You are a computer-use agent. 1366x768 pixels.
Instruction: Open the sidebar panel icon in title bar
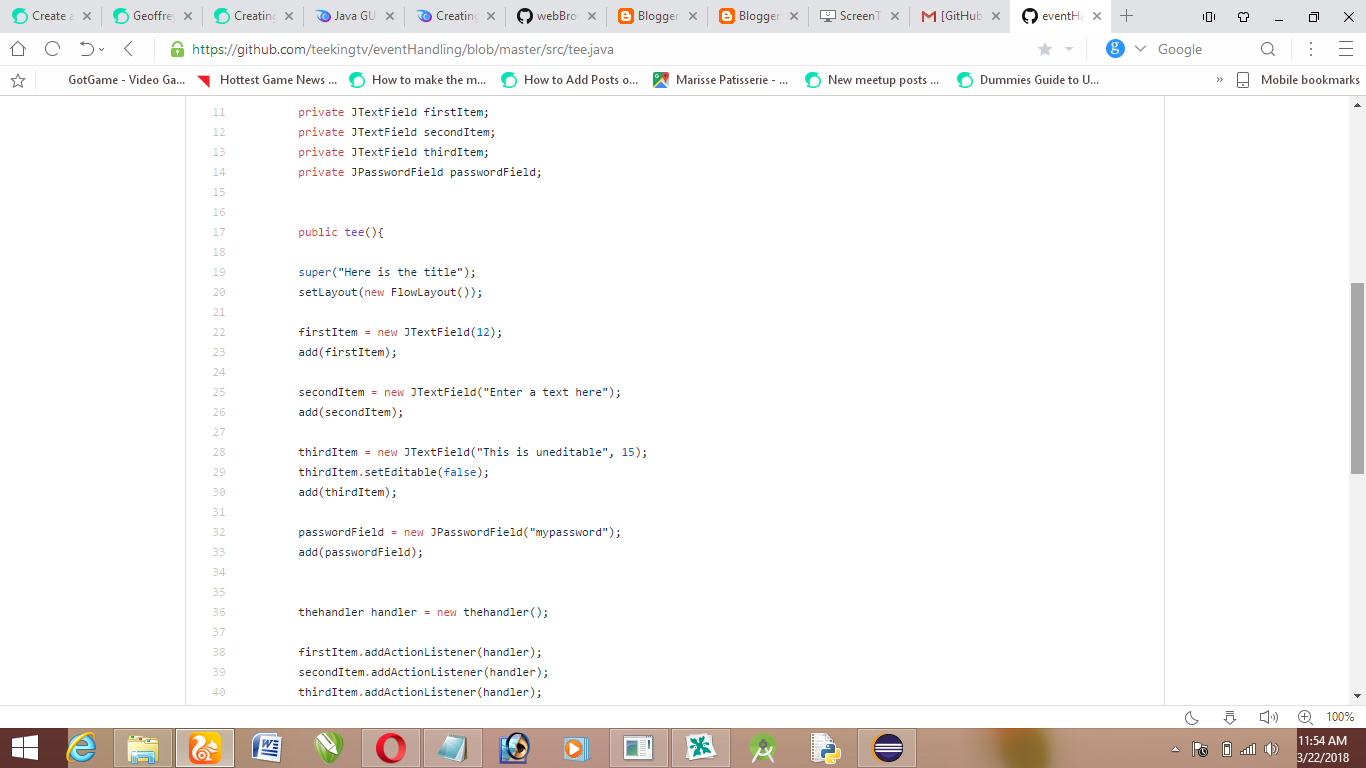[x=1208, y=16]
